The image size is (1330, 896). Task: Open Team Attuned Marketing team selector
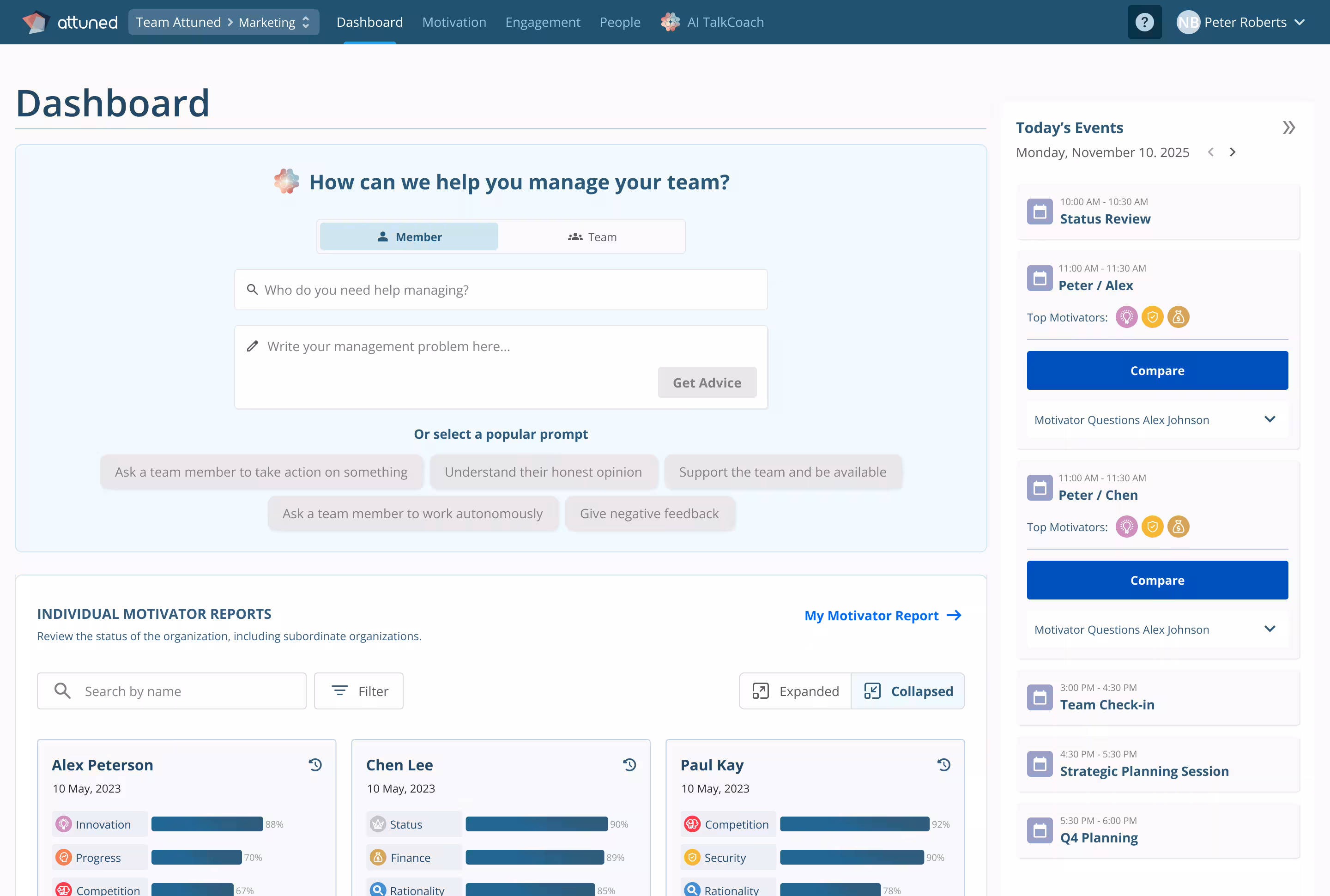(224, 22)
